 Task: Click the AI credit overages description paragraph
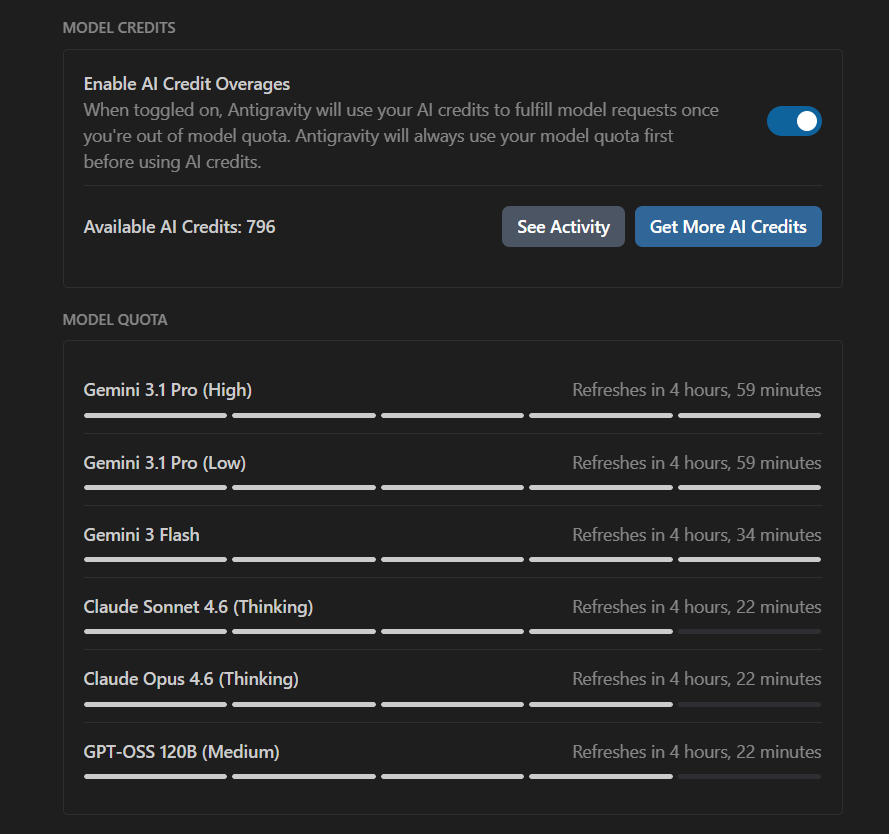click(401, 136)
